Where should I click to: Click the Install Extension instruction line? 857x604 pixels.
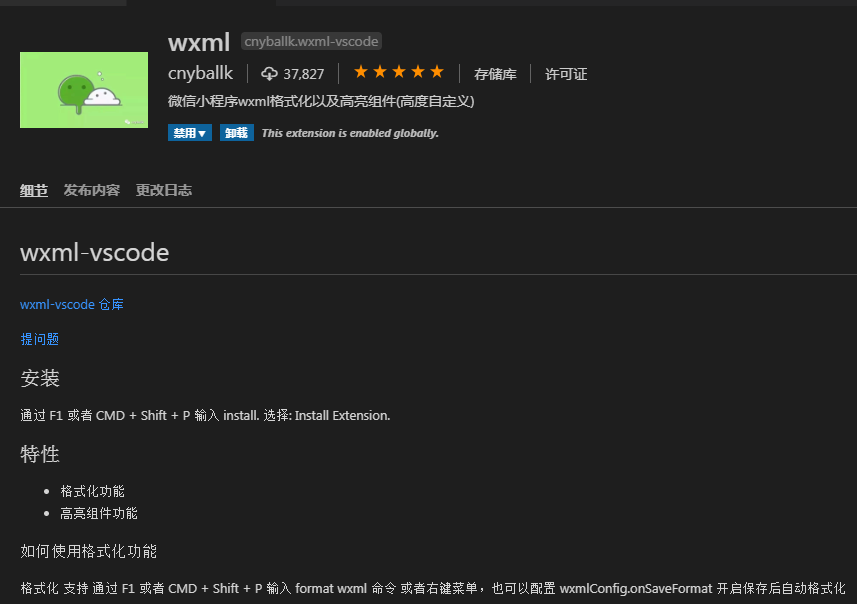(x=205, y=415)
